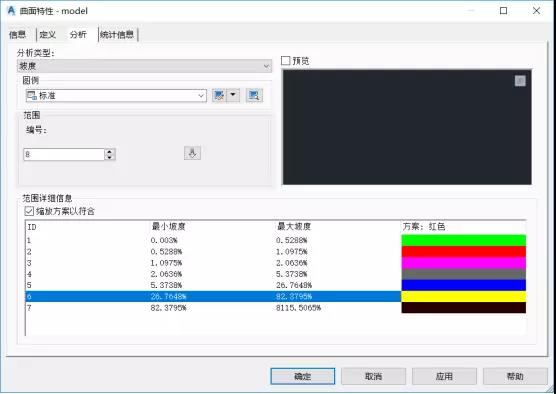Click the run analysis down-arrow icon button
The height and width of the screenshot is (394, 556).
192,153
